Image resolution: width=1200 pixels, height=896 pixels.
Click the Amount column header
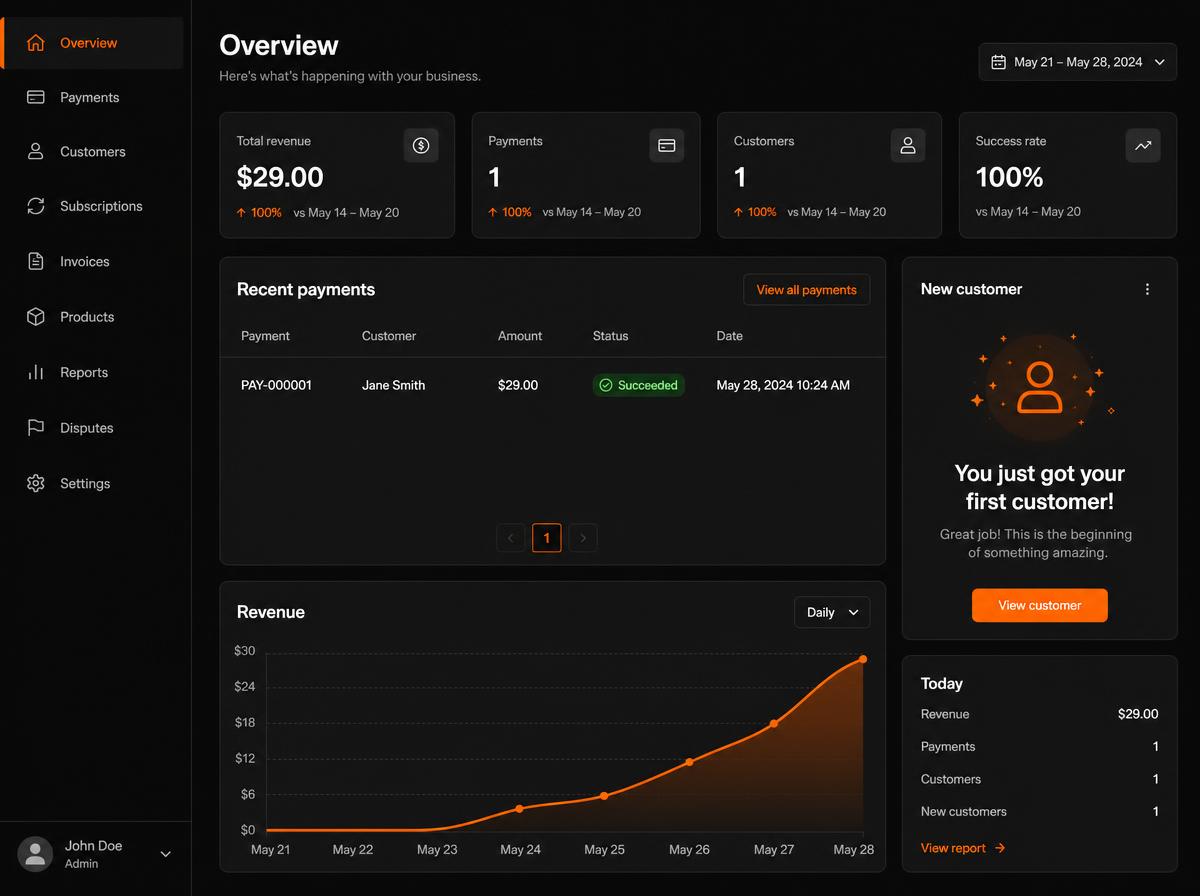tap(520, 336)
